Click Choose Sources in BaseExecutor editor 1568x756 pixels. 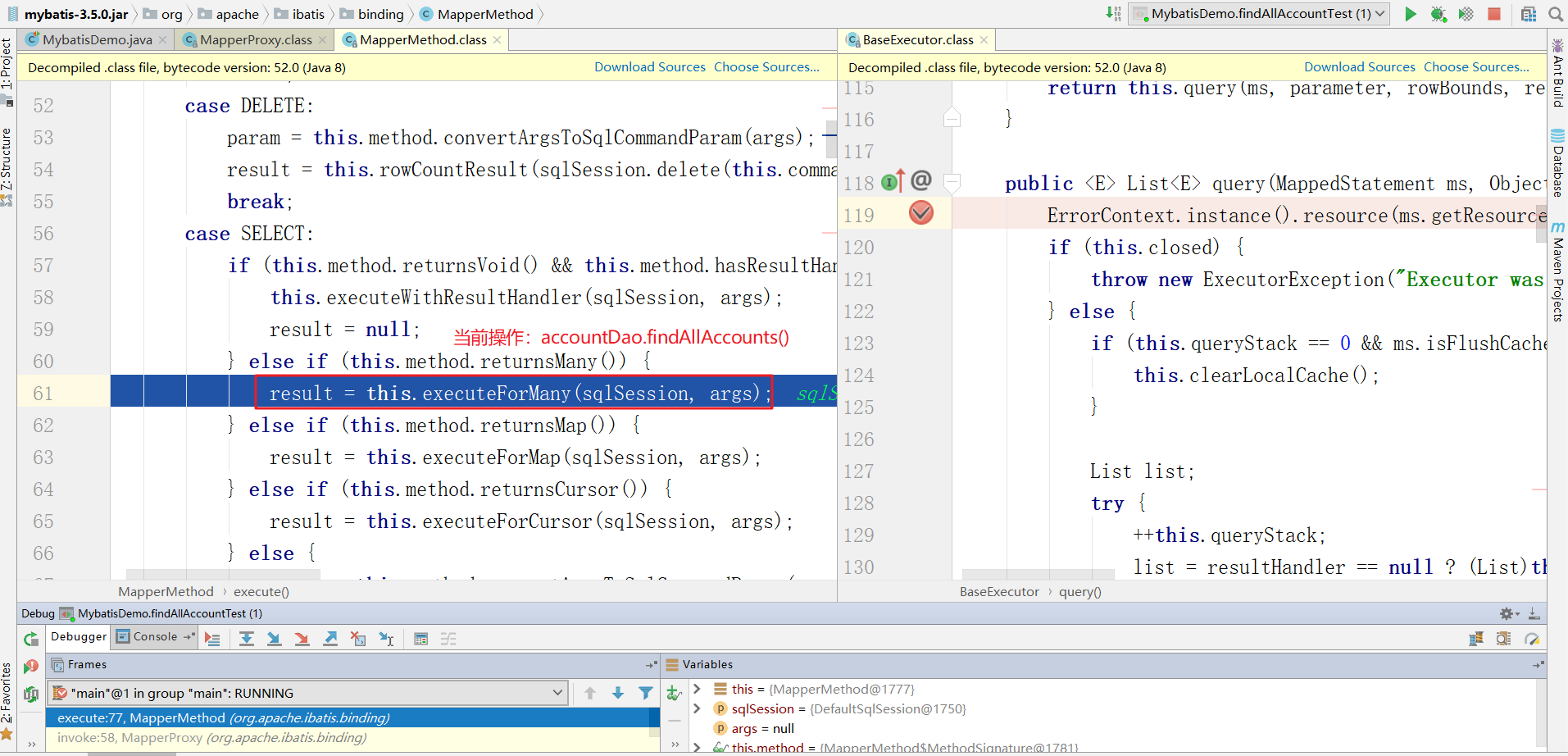(1476, 67)
